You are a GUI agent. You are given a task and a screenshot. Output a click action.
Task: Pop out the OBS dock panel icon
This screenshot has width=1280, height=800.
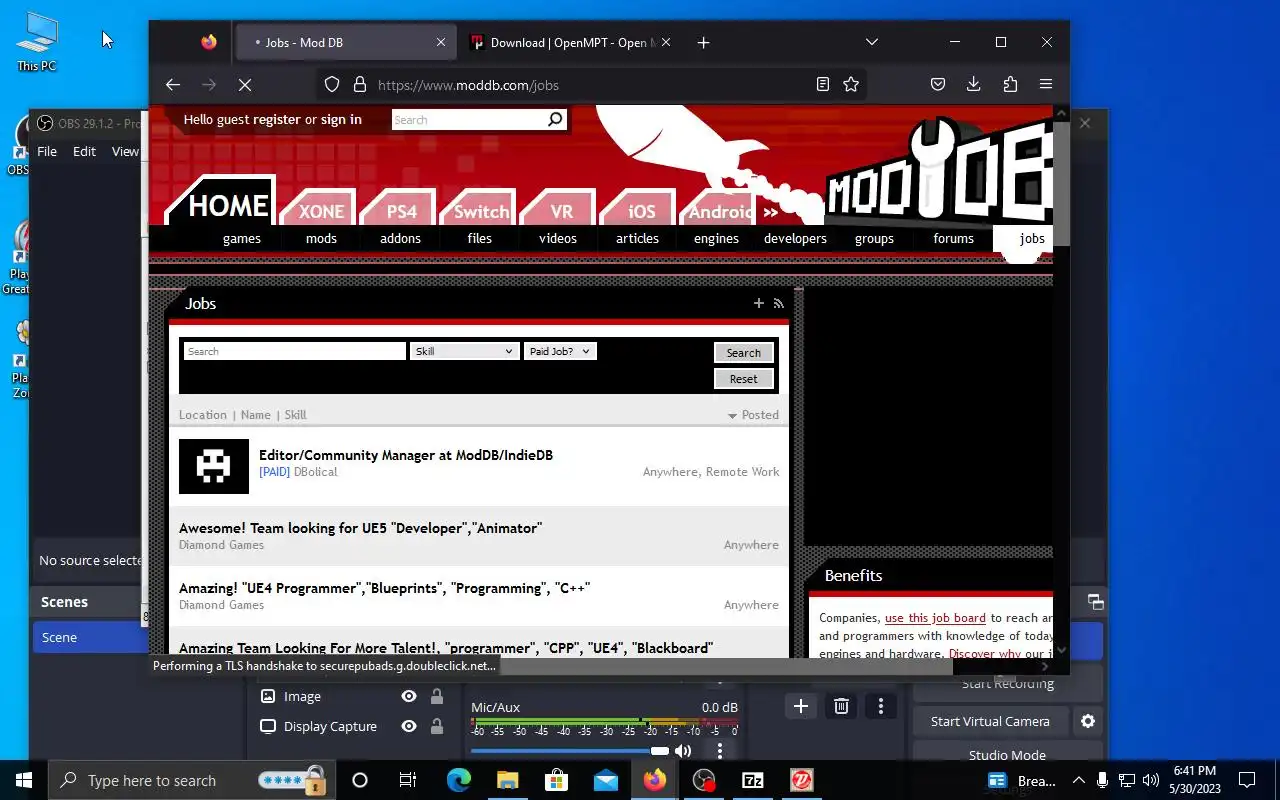click(1096, 602)
